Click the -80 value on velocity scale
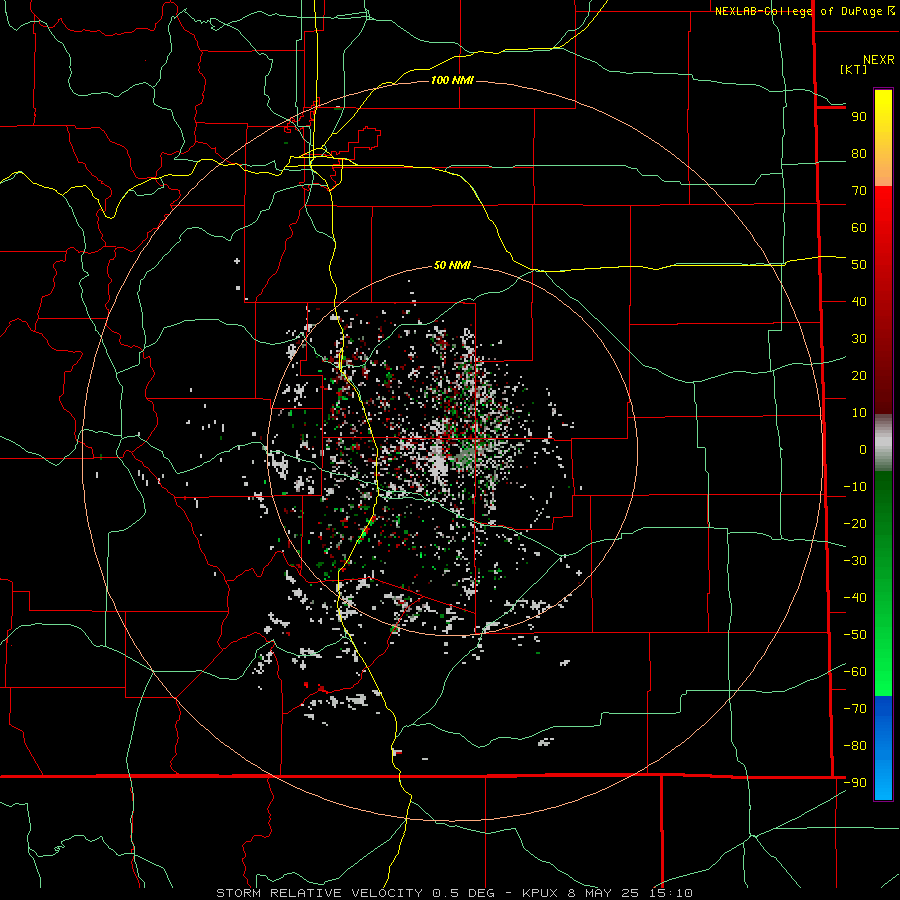Screen dimensions: 900x900 click(855, 746)
